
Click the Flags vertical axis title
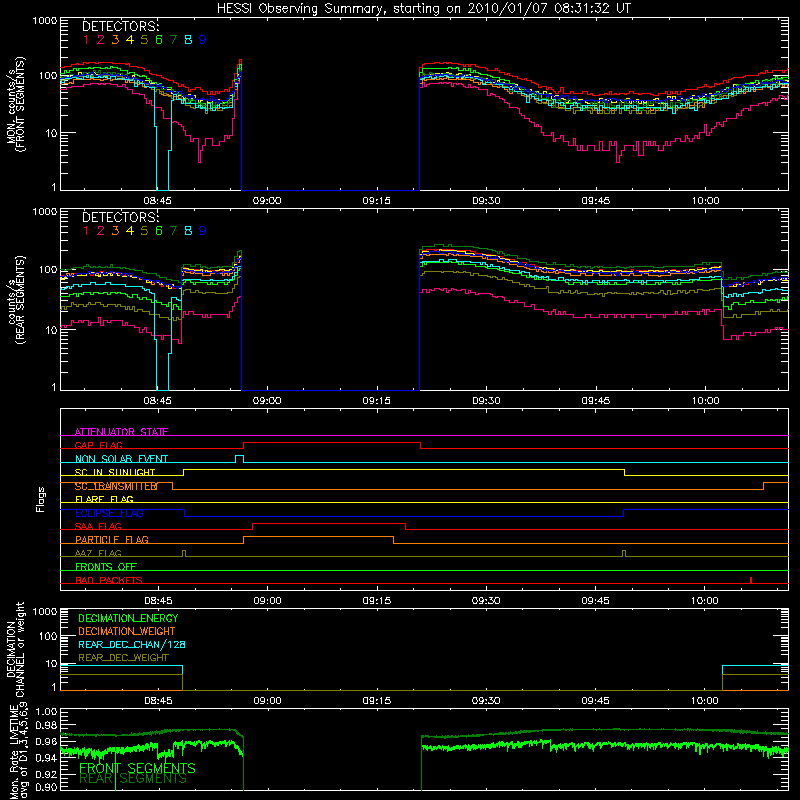coord(41,499)
